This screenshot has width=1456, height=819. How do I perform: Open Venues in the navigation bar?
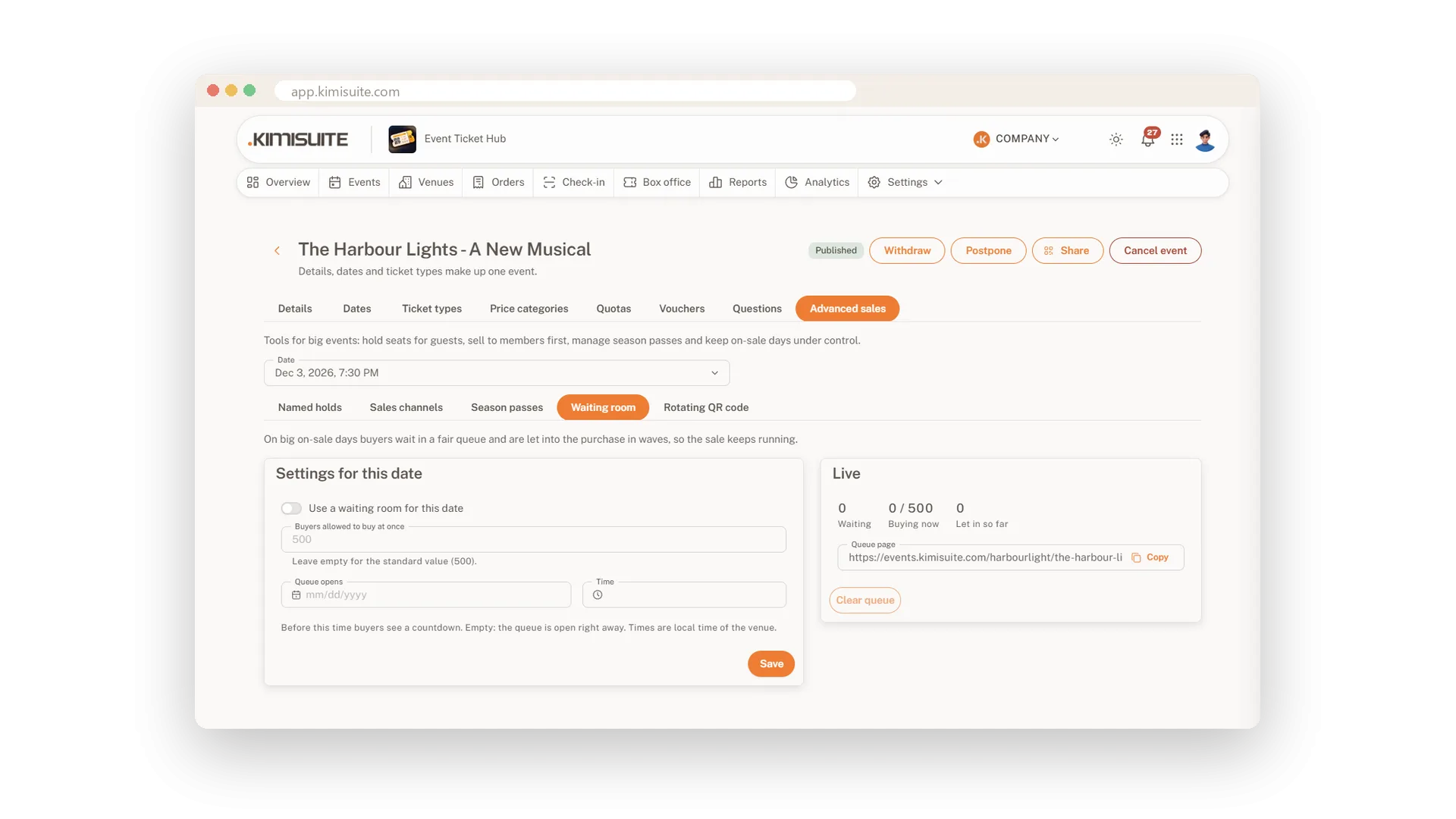426,183
